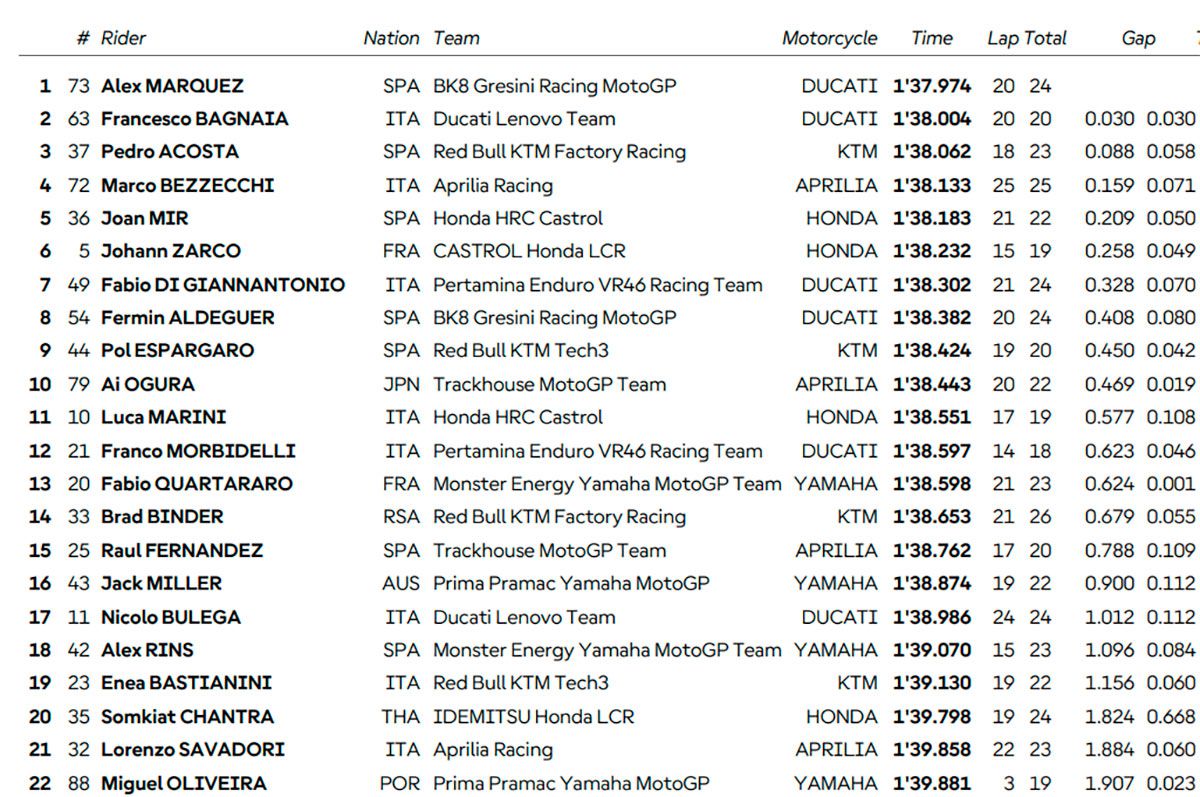Click Ai OGURA's lap time 1'38.443
Viewport: 1200px width, 797px height.
931,384
